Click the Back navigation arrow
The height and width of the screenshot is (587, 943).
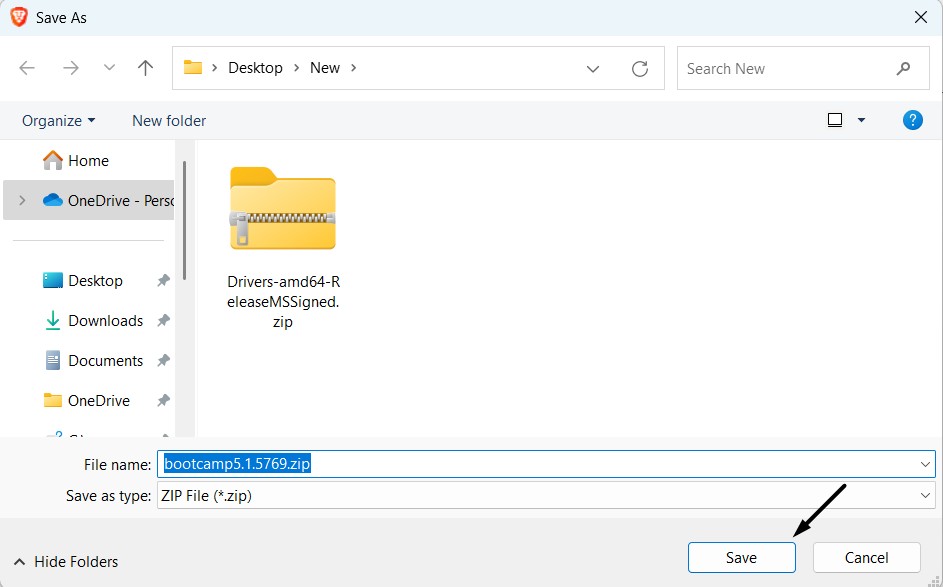pos(27,68)
